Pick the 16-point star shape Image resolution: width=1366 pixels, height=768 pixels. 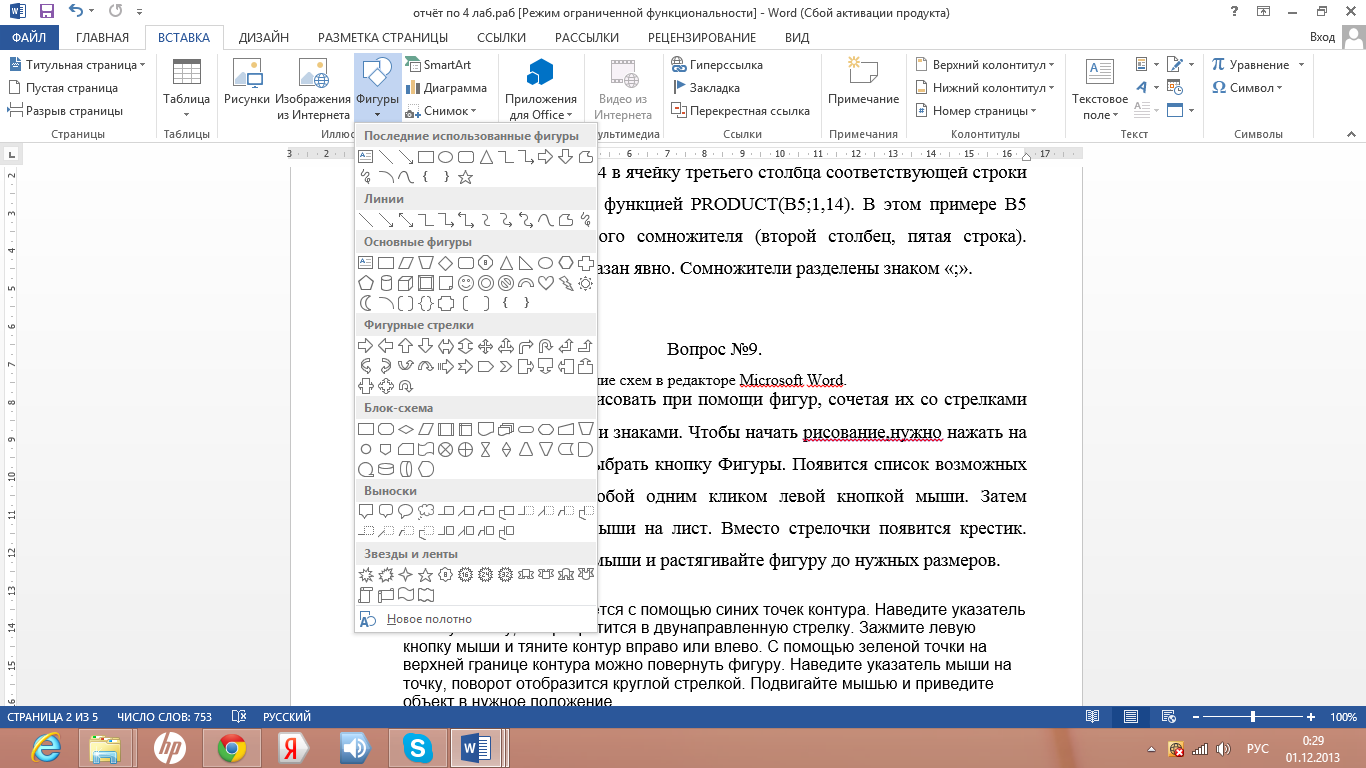coord(465,575)
